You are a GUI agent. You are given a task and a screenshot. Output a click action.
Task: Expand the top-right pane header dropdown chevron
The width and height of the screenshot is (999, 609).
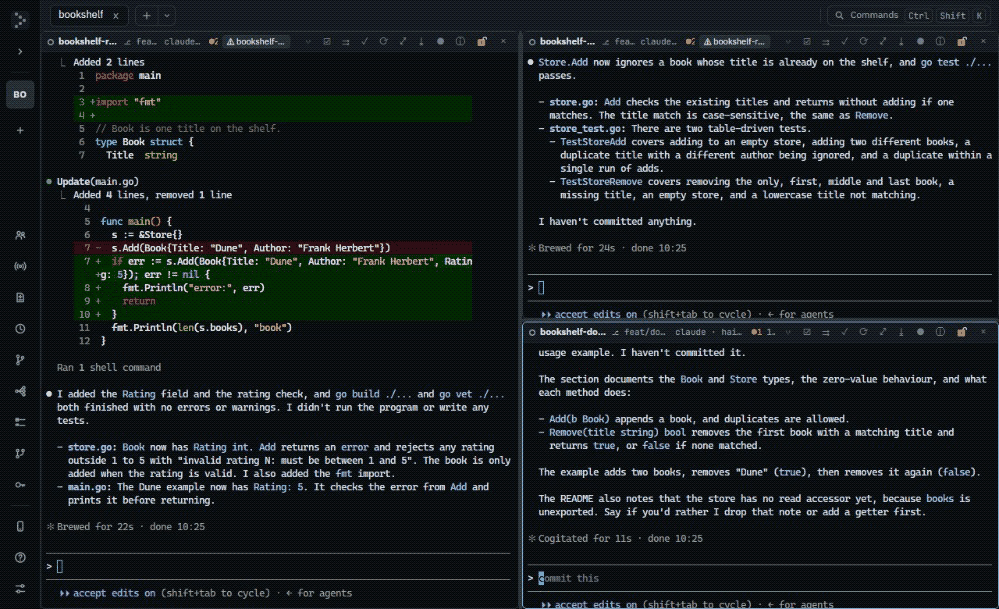pos(788,41)
